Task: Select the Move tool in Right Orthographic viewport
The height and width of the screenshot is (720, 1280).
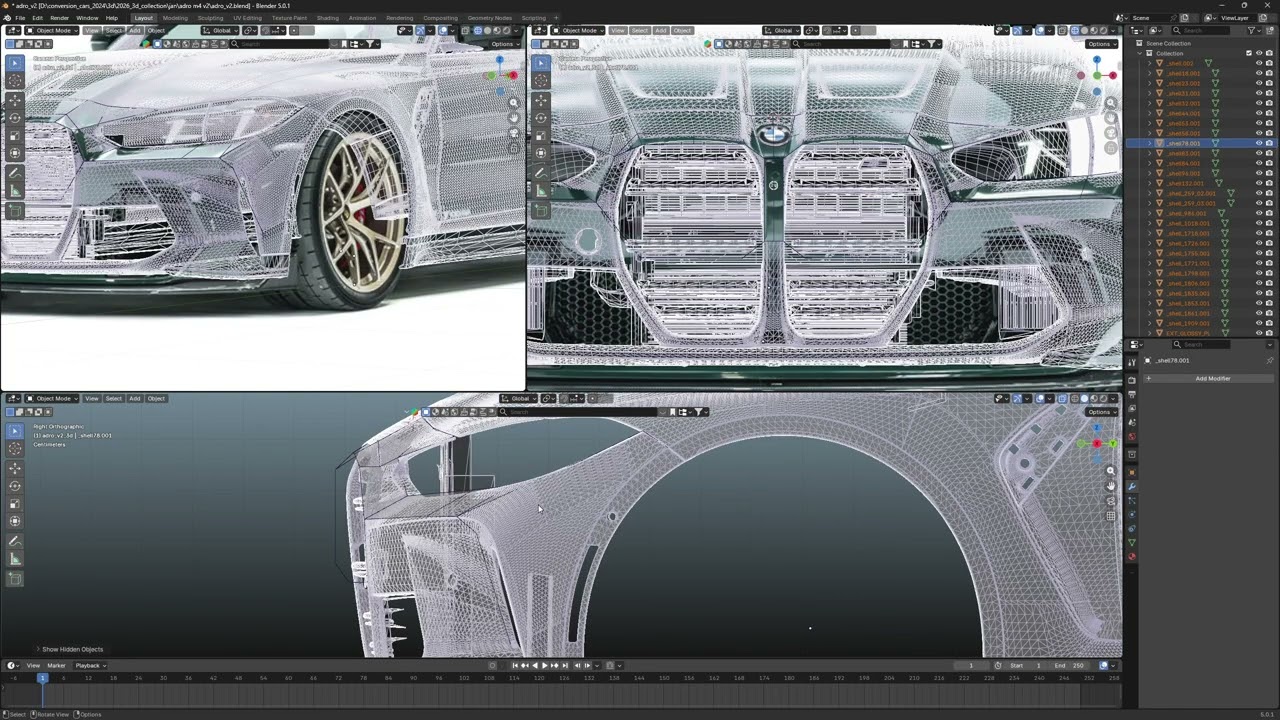Action: 15,468
